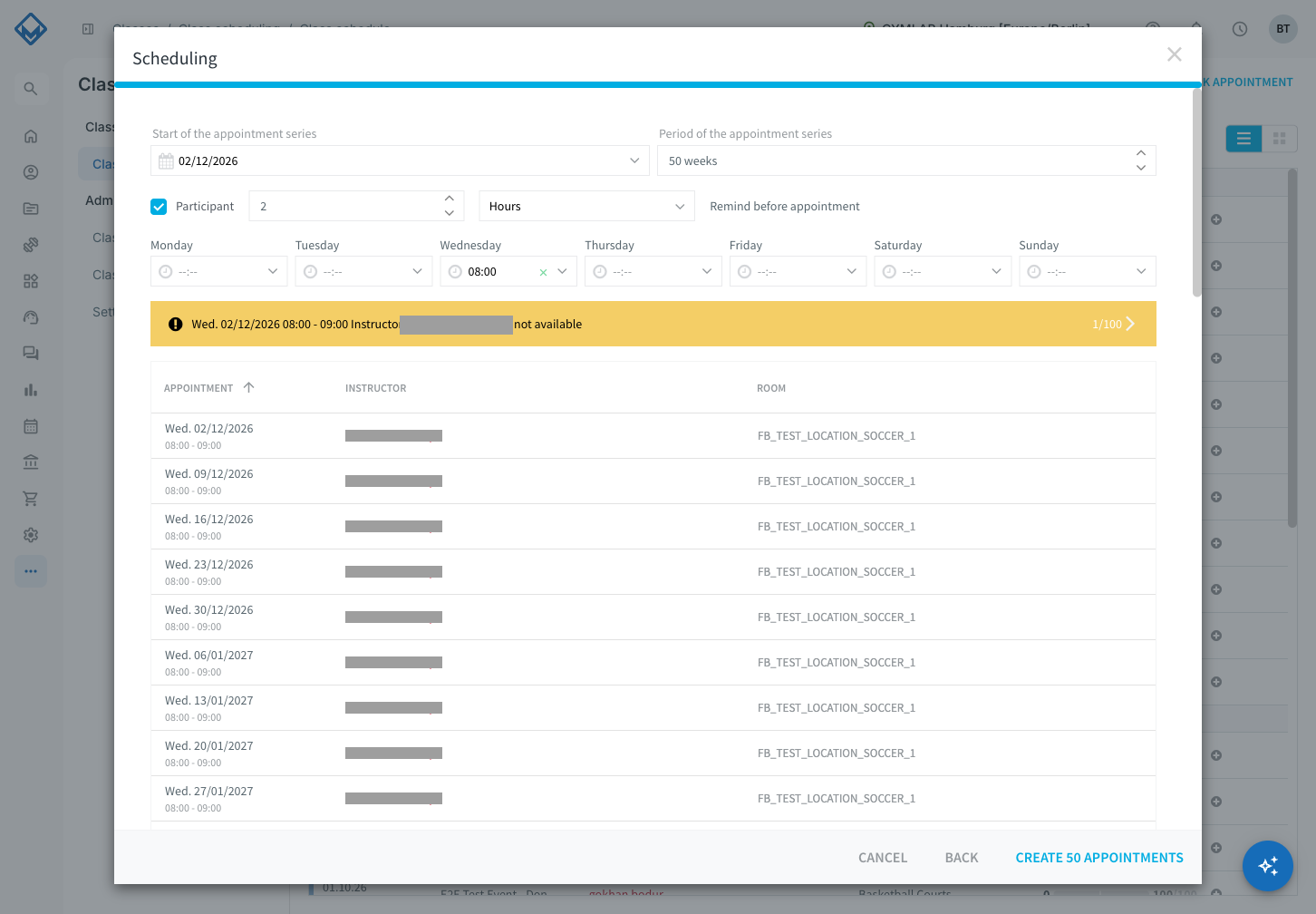Click the next warning chevron beside 1/100
Image resolution: width=1316 pixels, height=914 pixels.
[x=1130, y=324]
